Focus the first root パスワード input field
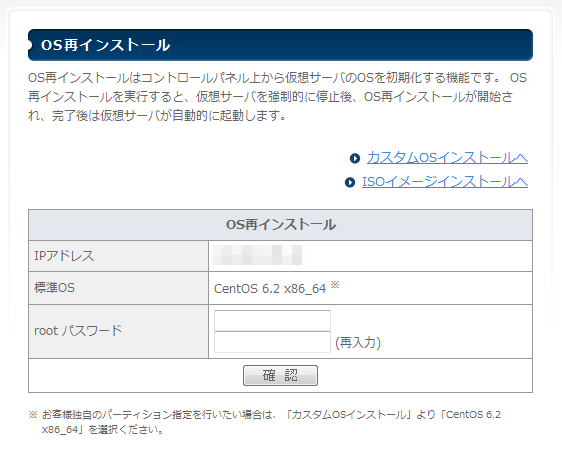 272,320
